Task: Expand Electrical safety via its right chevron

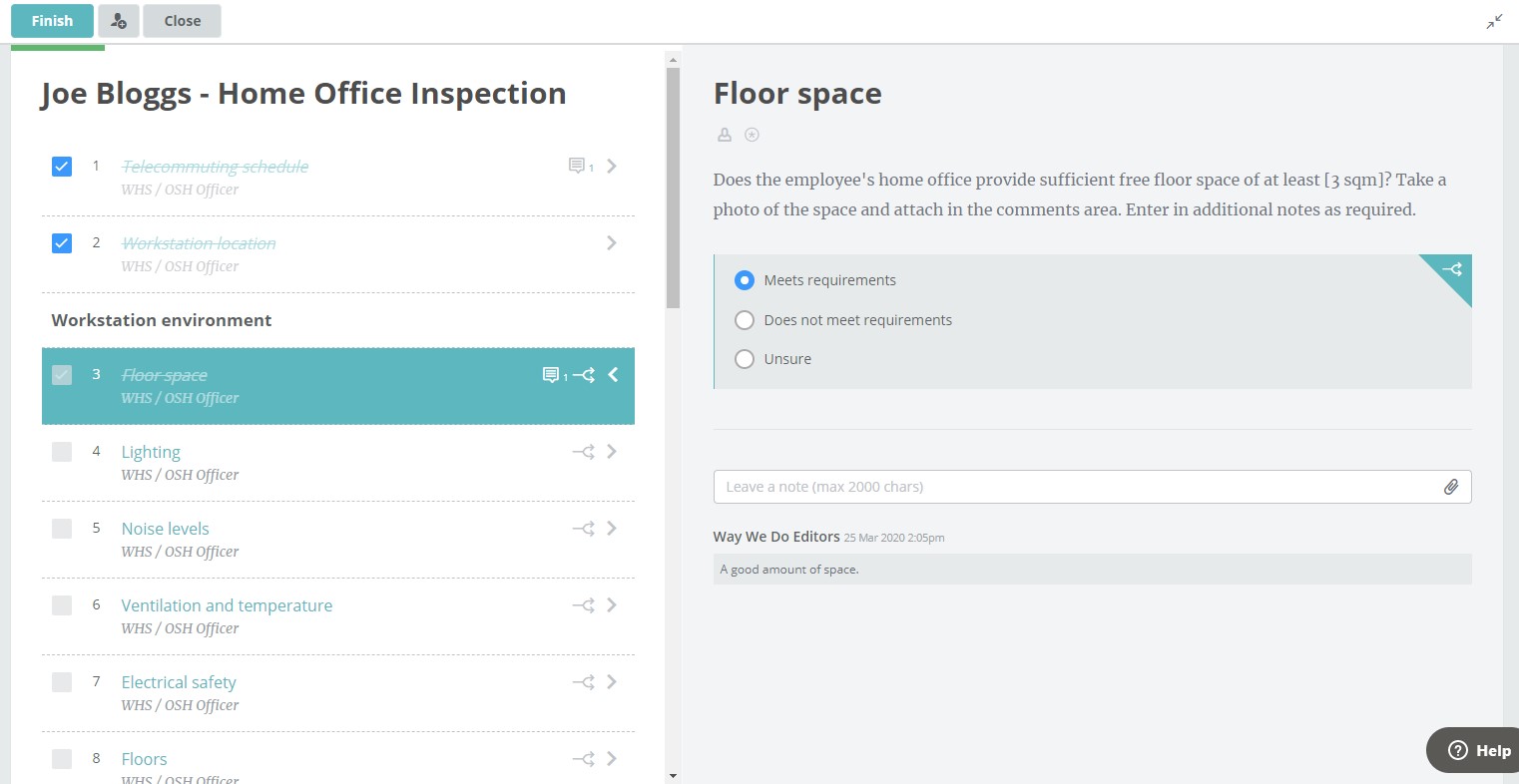Action: pyautogui.click(x=612, y=681)
